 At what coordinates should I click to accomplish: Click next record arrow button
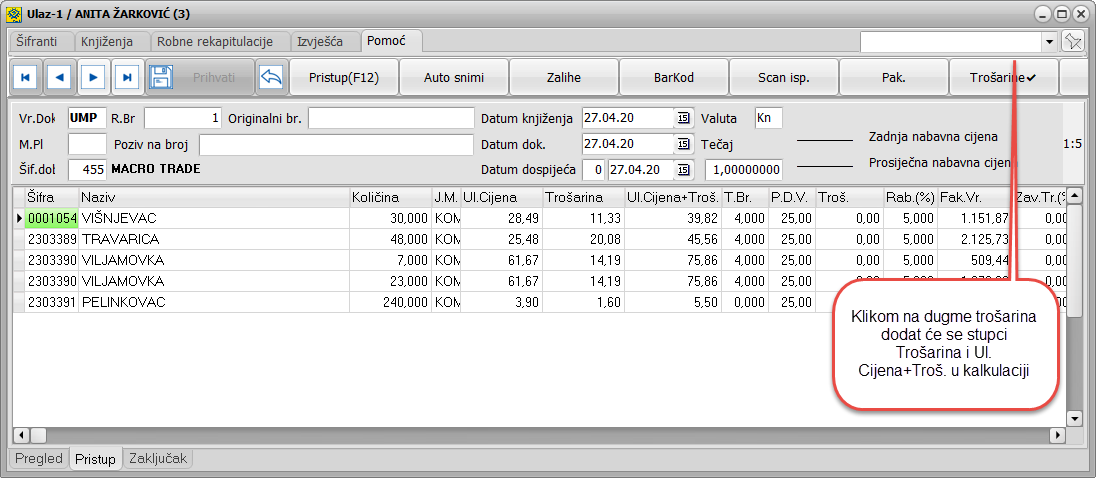click(93, 77)
